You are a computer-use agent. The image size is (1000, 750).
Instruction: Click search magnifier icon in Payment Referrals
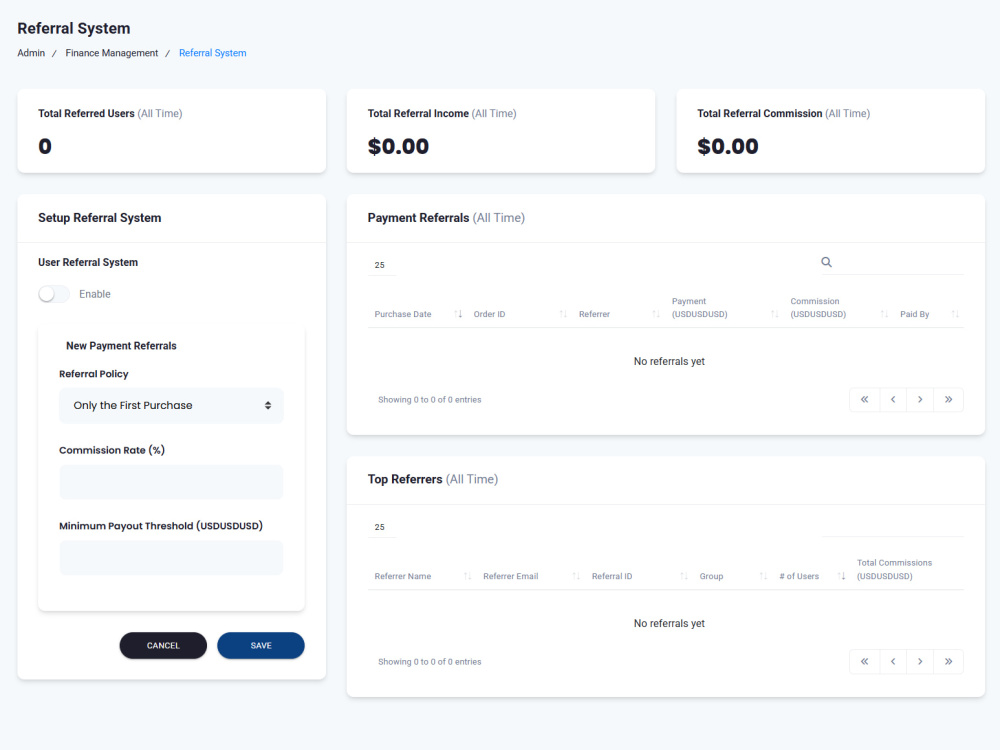tap(826, 262)
